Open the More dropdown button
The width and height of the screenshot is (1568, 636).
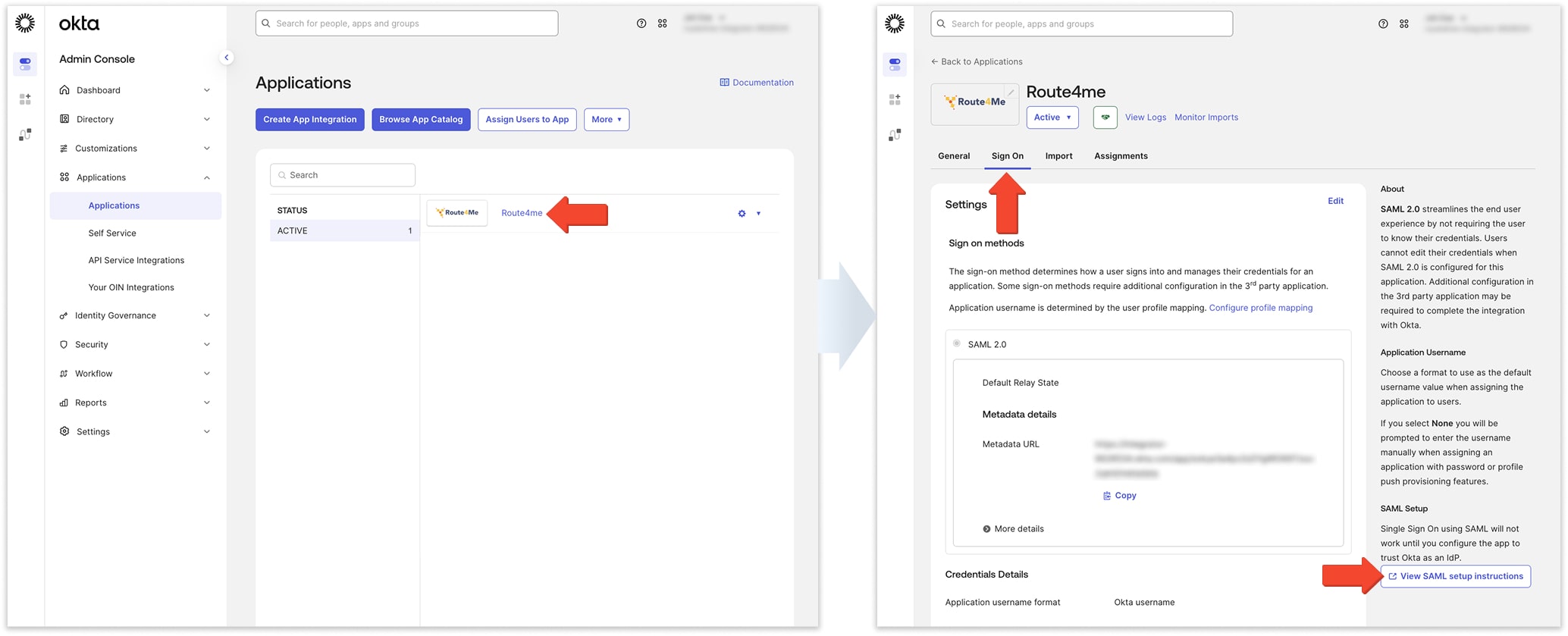[x=606, y=120]
